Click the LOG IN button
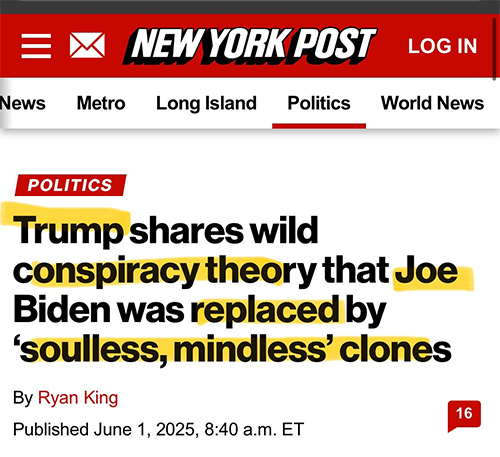This screenshot has height=457, width=500. (443, 46)
